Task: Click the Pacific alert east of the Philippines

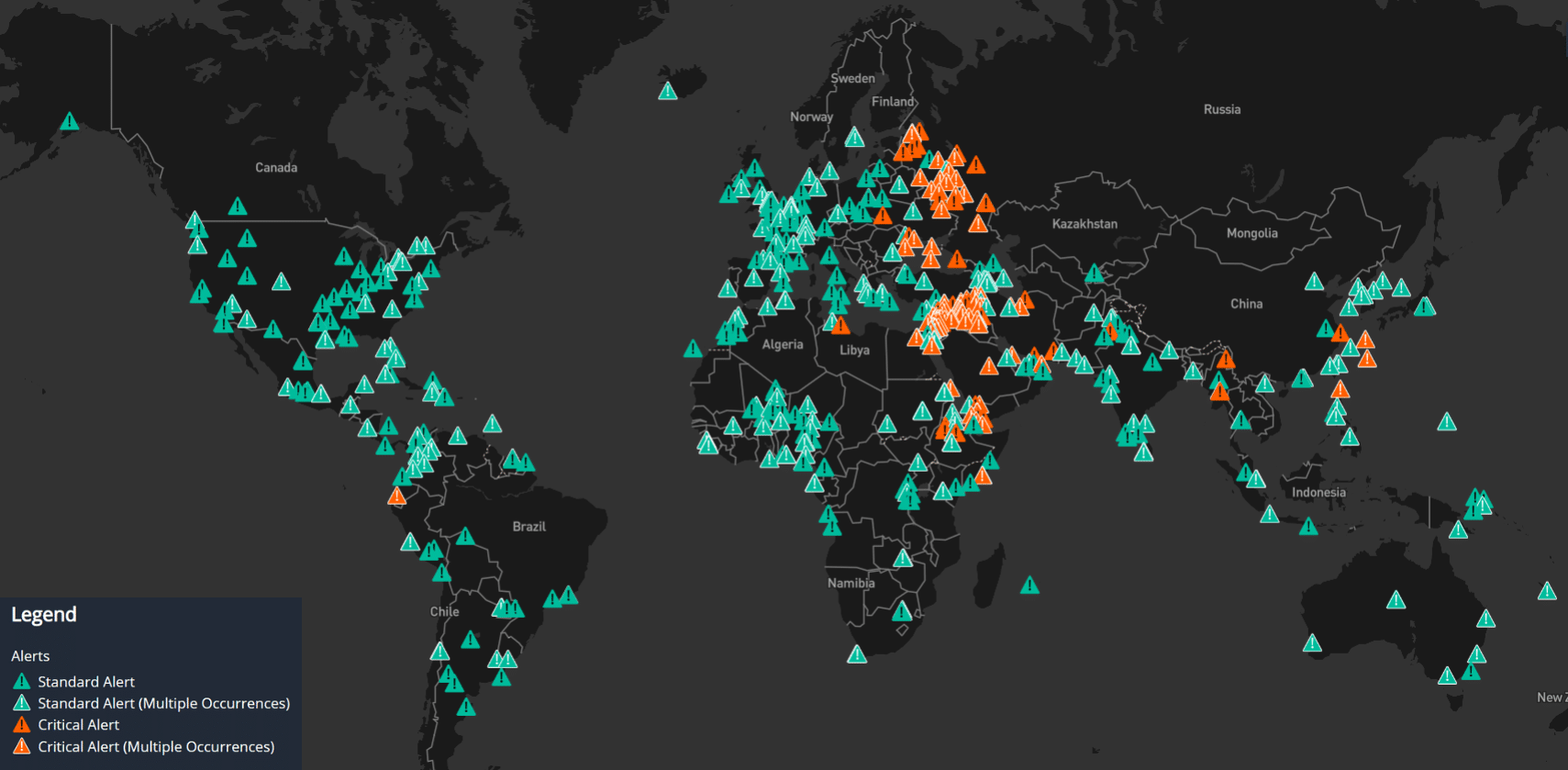Action: click(1447, 422)
